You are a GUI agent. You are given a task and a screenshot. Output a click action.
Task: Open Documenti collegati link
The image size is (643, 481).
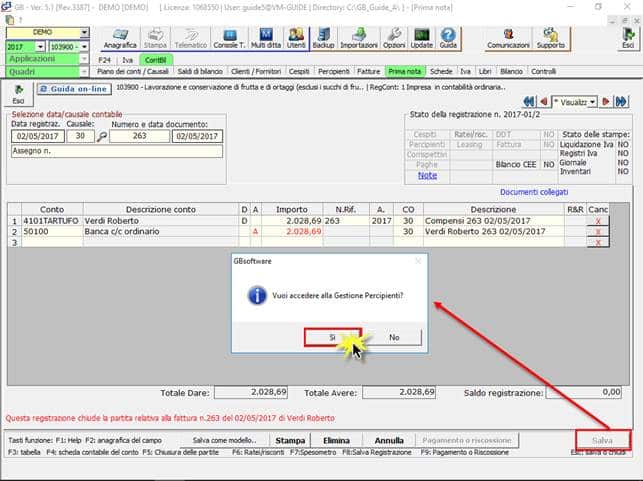click(534, 192)
